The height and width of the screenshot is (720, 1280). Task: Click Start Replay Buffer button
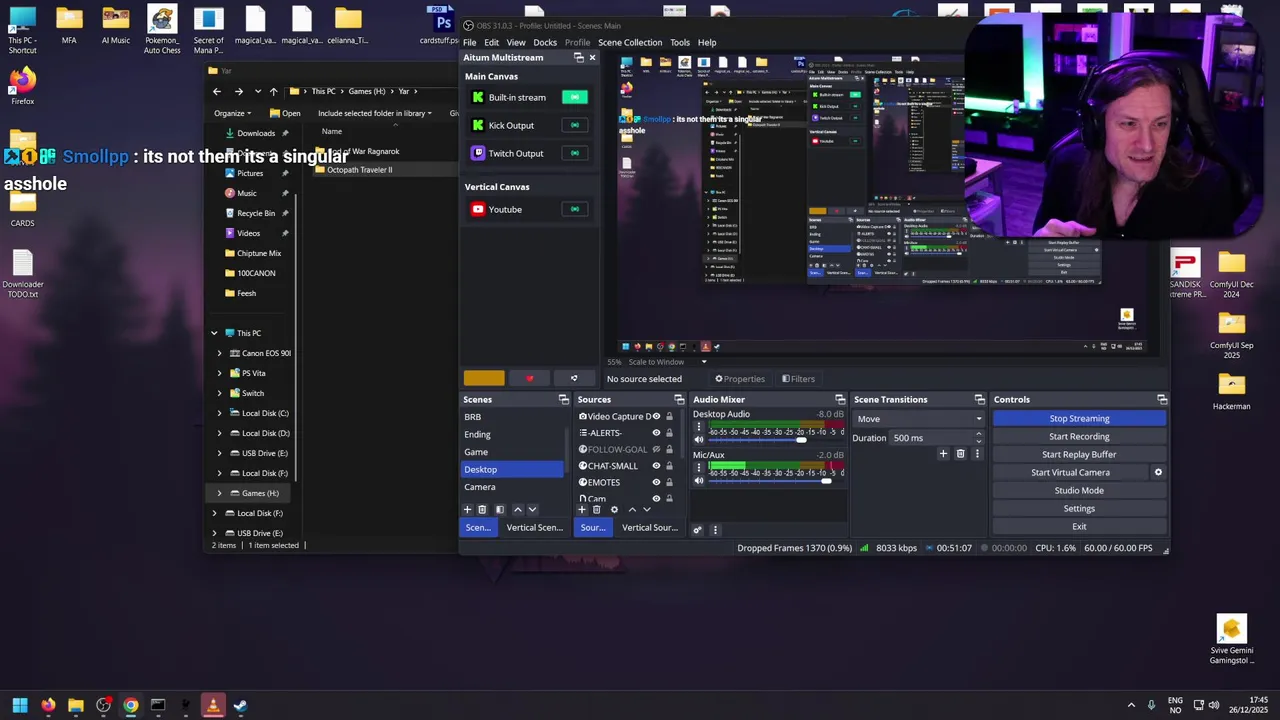[1079, 454]
